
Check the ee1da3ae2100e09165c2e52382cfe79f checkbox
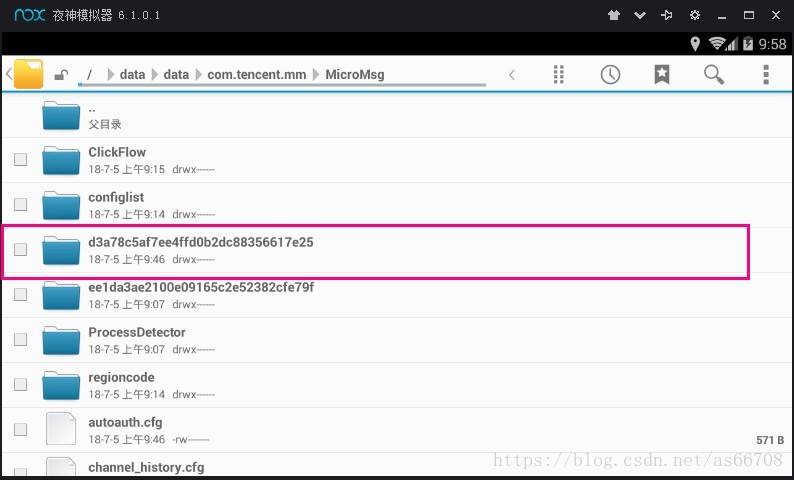[x=20, y=294]
